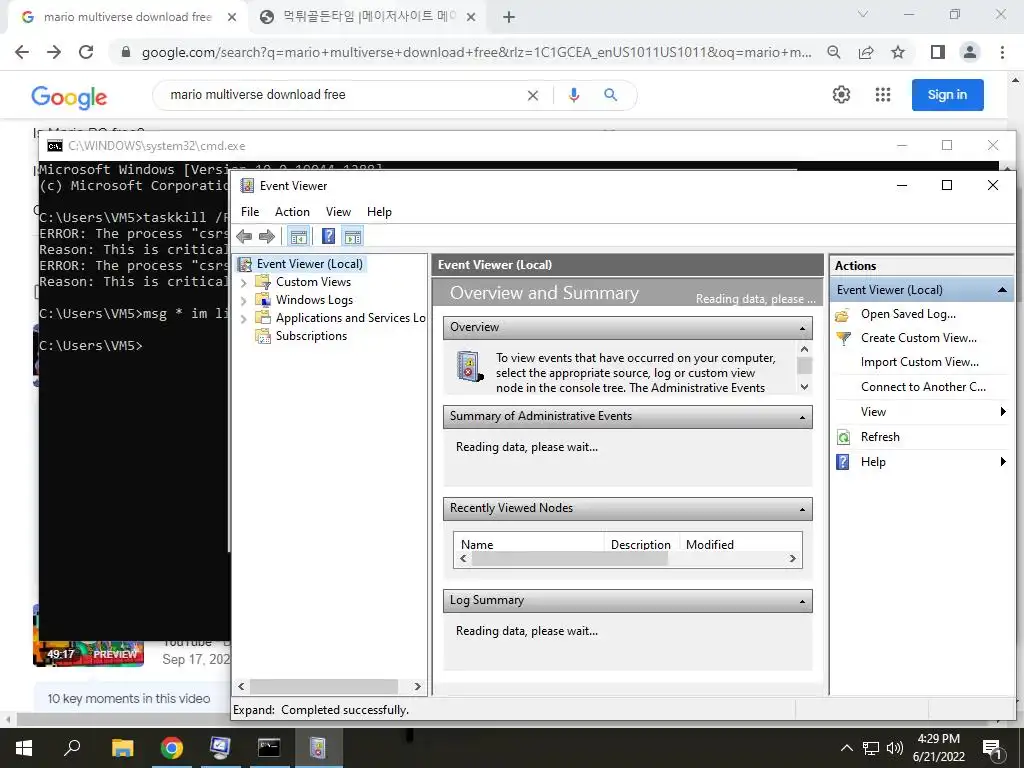This screenshot has height=768, width=1024.
Task: Click Create Custom View... action
Action: 918,338
